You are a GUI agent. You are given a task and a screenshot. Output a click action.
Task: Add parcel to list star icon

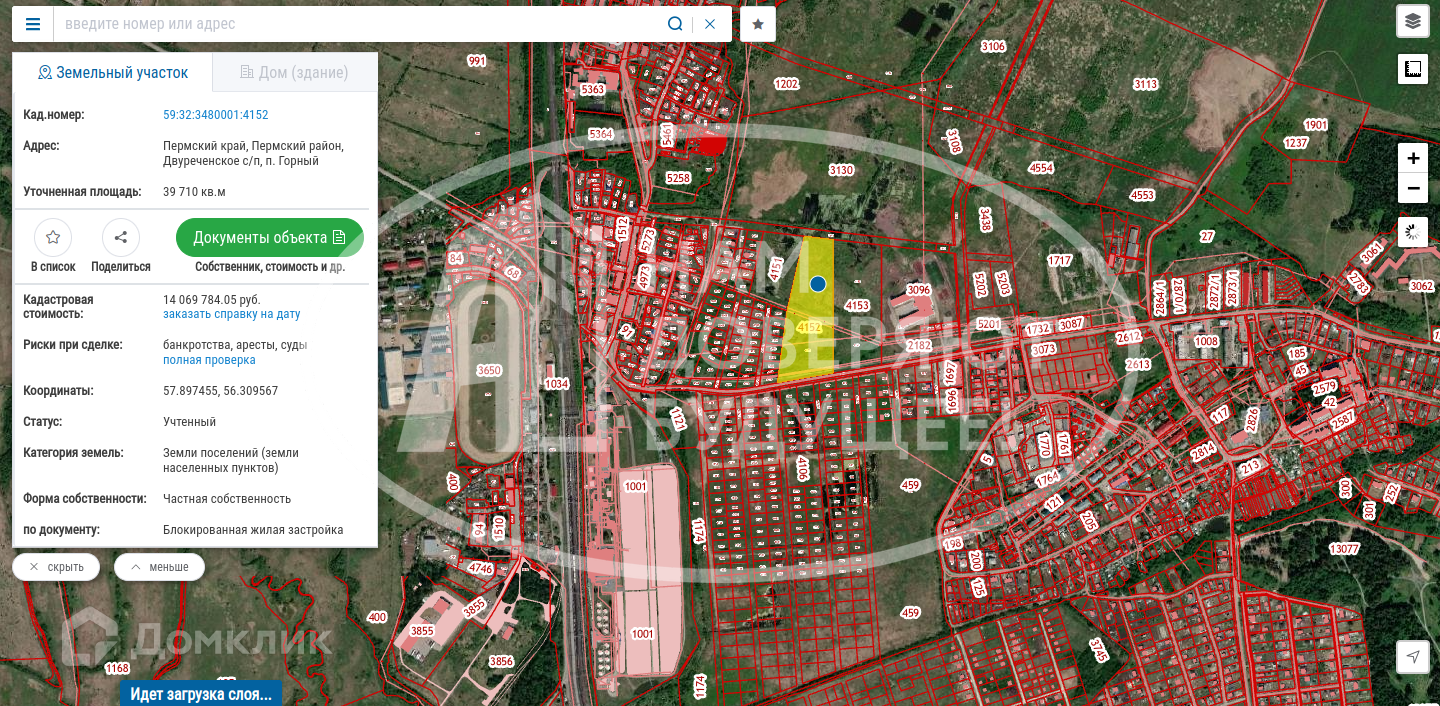pos(53,237)
